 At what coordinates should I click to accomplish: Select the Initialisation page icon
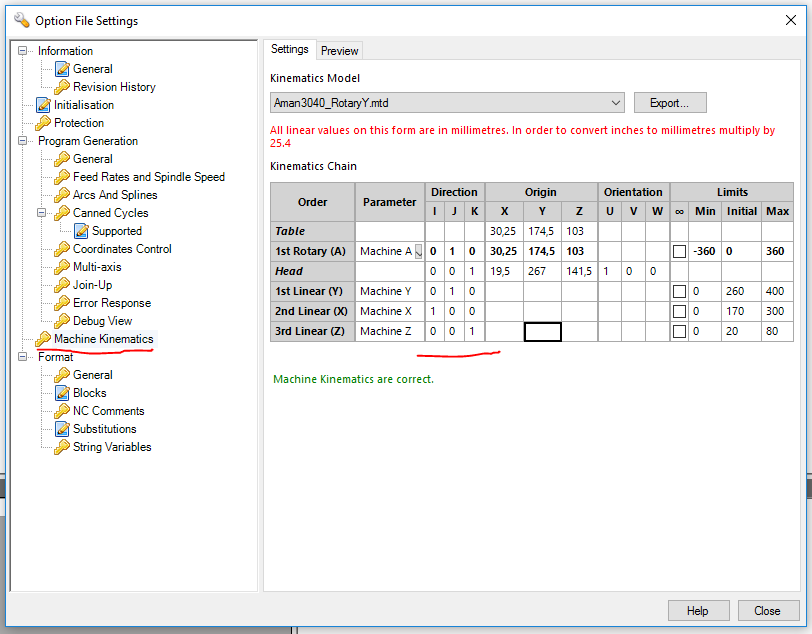click(x=43, y=105)
